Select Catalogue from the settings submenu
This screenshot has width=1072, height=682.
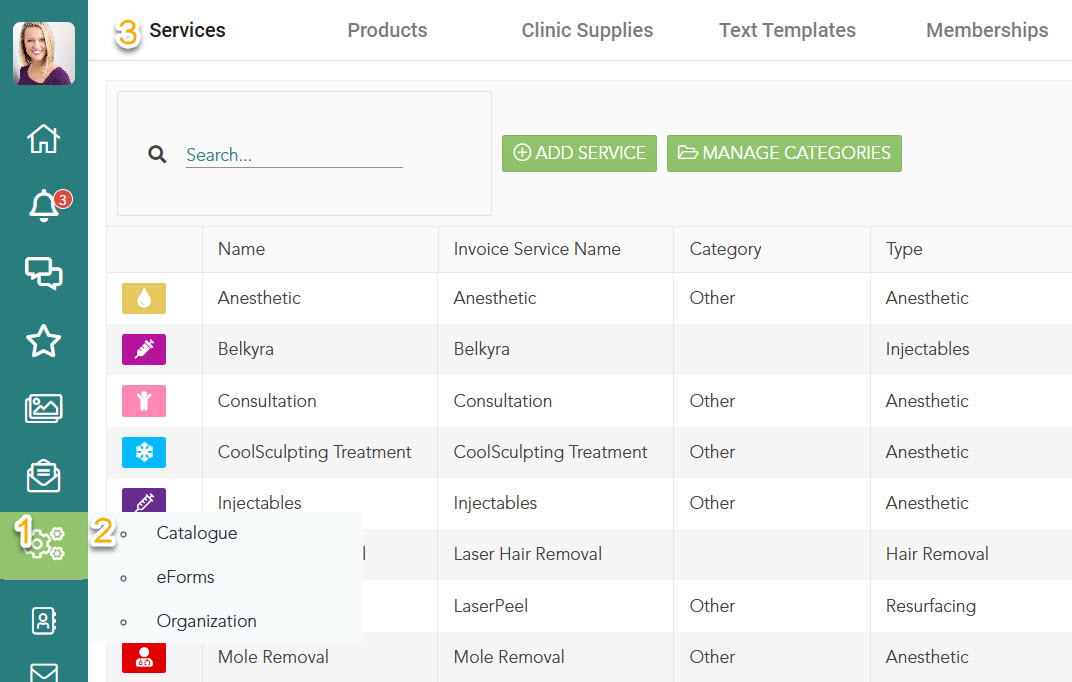tap(197, 533)
